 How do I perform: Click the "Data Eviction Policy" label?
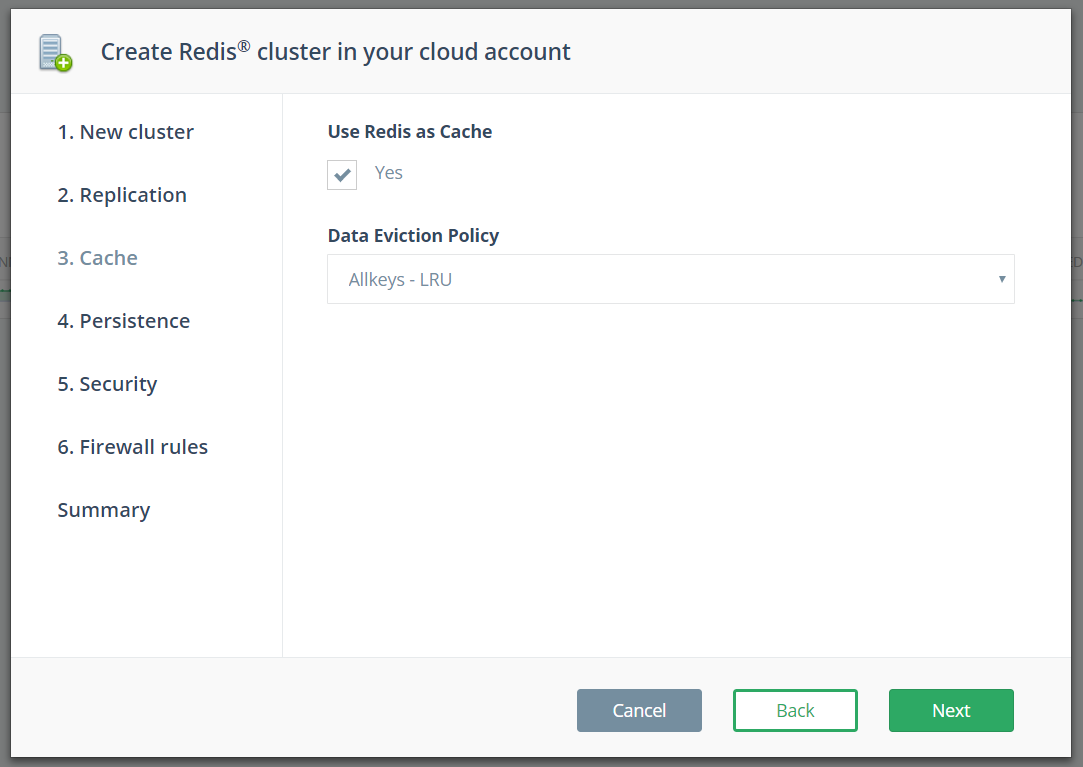[x=413, y=235]
